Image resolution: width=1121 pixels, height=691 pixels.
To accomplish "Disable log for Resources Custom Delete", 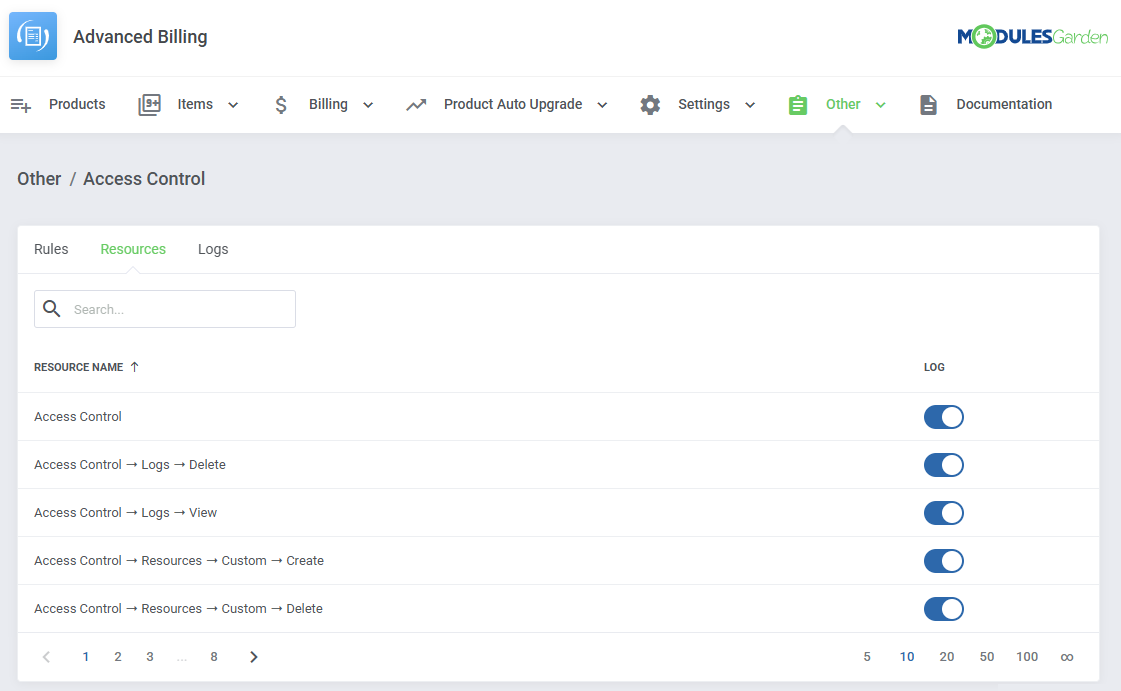I will pyautogui.click(x=944, y=608).
